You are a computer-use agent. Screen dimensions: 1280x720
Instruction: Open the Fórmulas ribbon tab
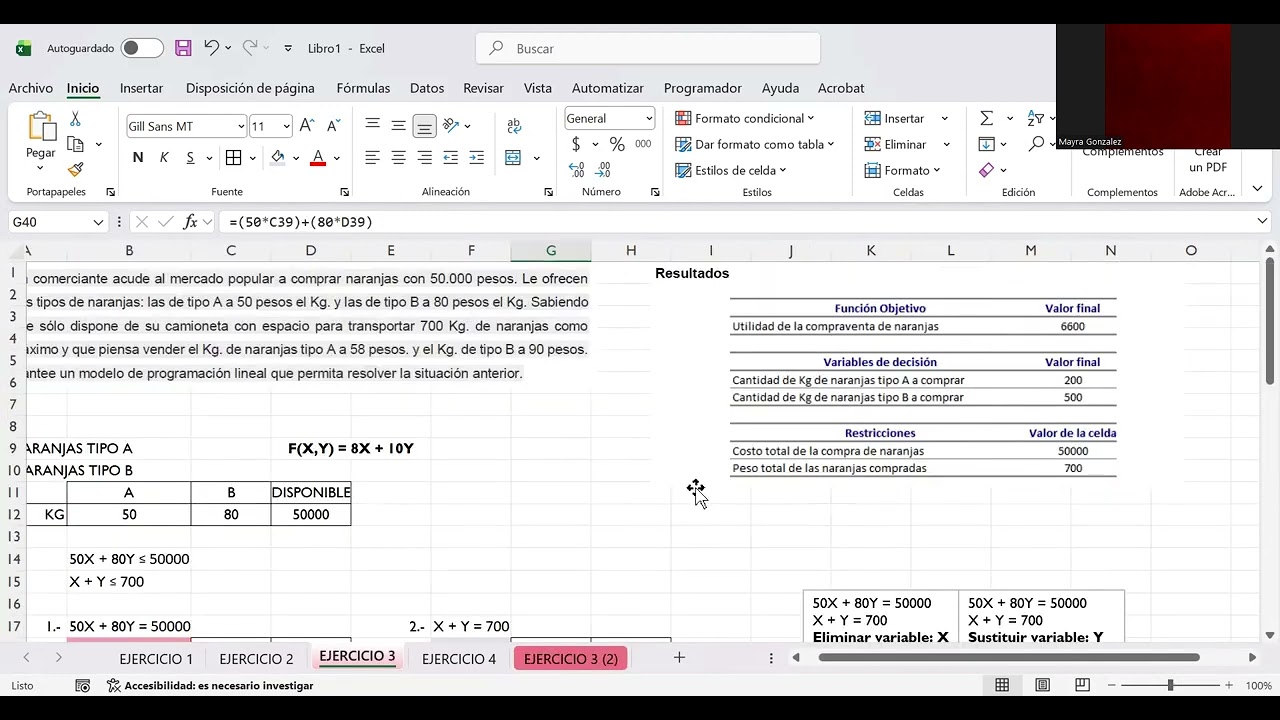click(x=363, y=88)
